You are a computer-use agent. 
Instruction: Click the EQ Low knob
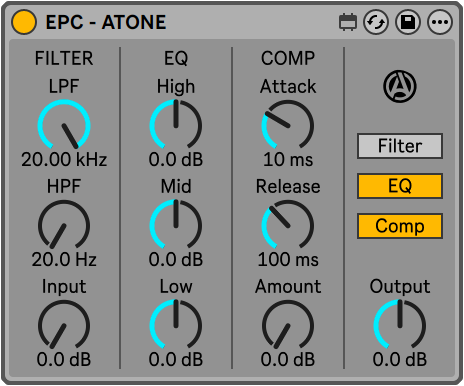coord(176,325)
